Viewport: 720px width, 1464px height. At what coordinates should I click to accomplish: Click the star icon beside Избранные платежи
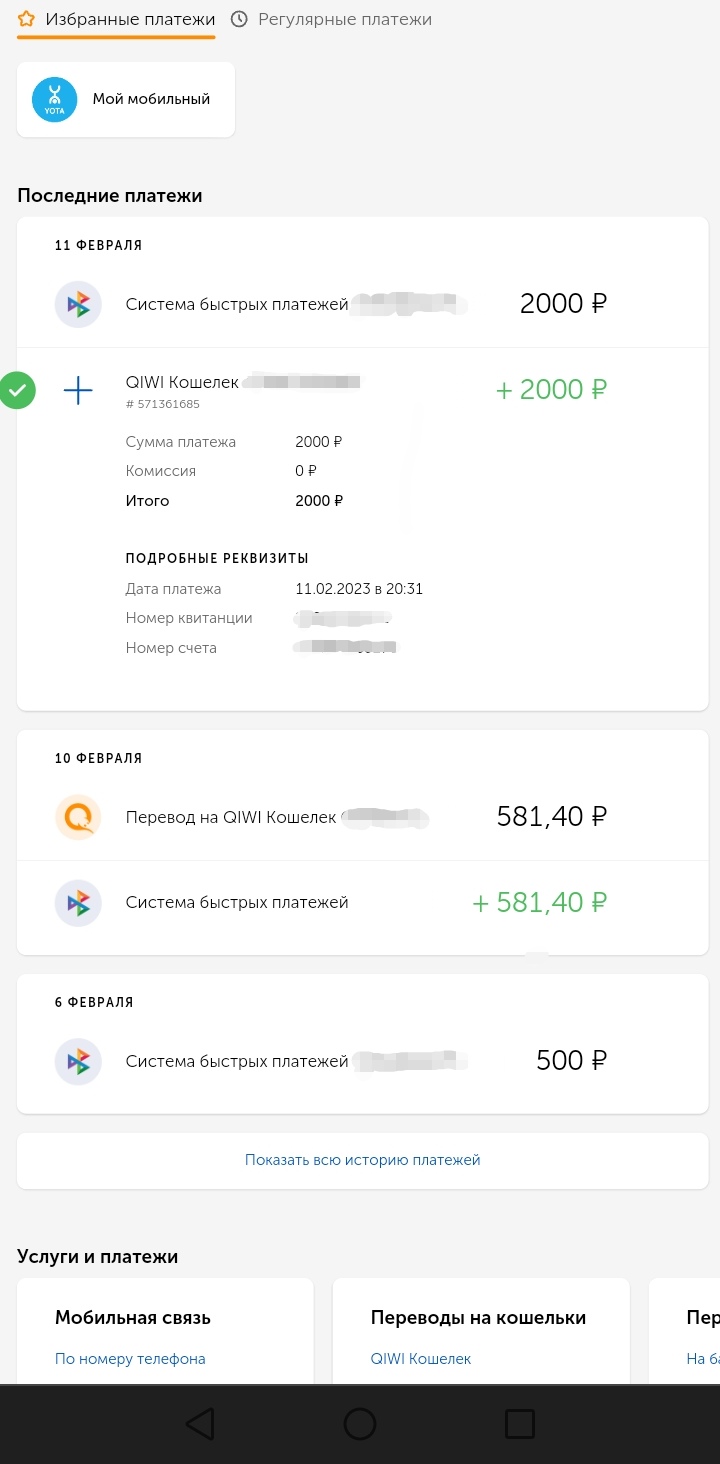click(27, 19)
